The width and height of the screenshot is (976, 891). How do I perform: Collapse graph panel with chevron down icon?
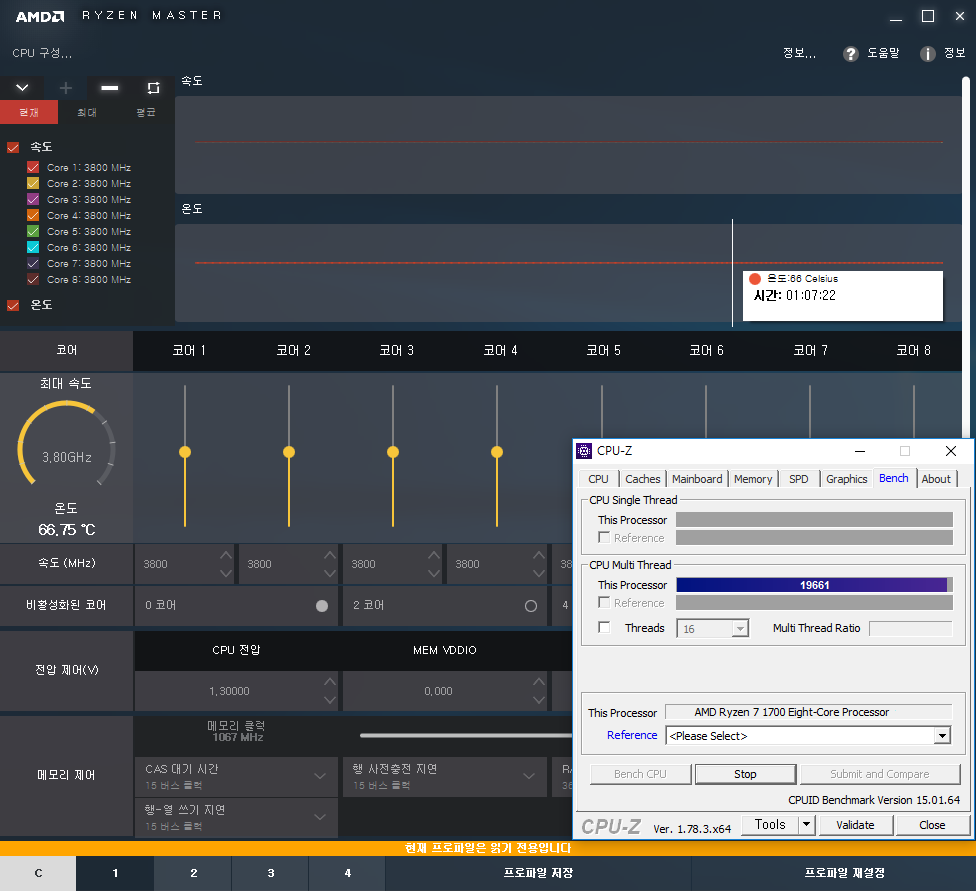click(22, 88)
